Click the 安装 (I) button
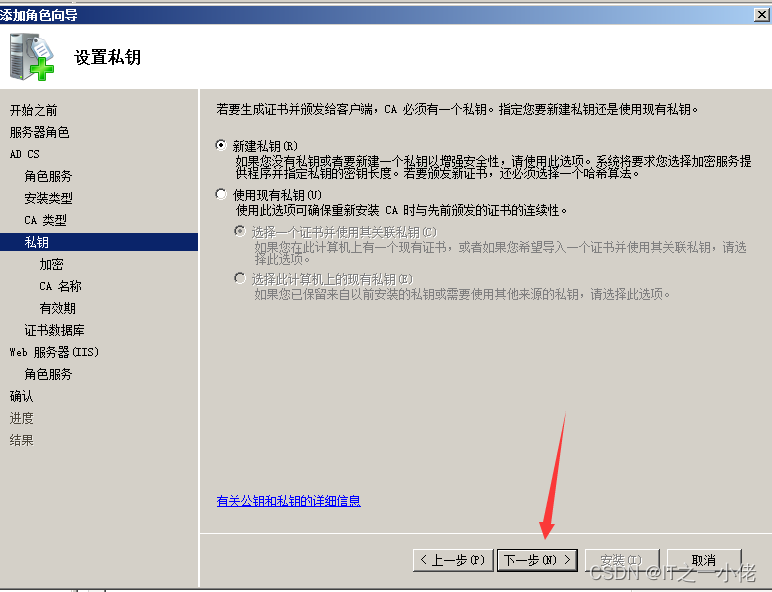 pyautogui.click(x=621, y=560)
